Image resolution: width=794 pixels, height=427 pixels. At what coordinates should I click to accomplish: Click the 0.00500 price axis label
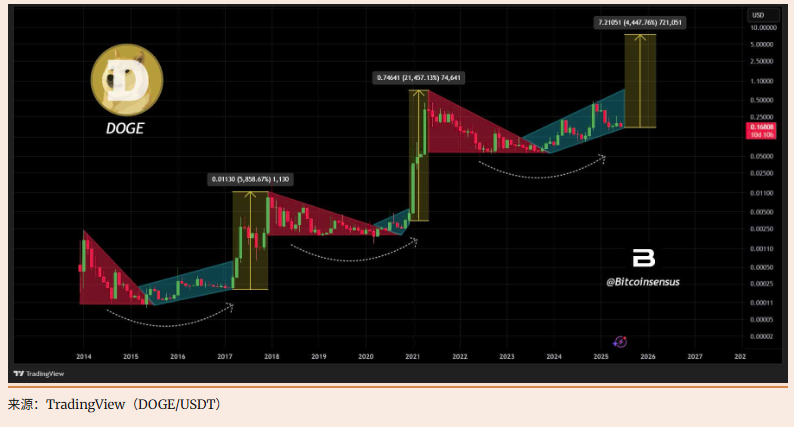[762, 212]
